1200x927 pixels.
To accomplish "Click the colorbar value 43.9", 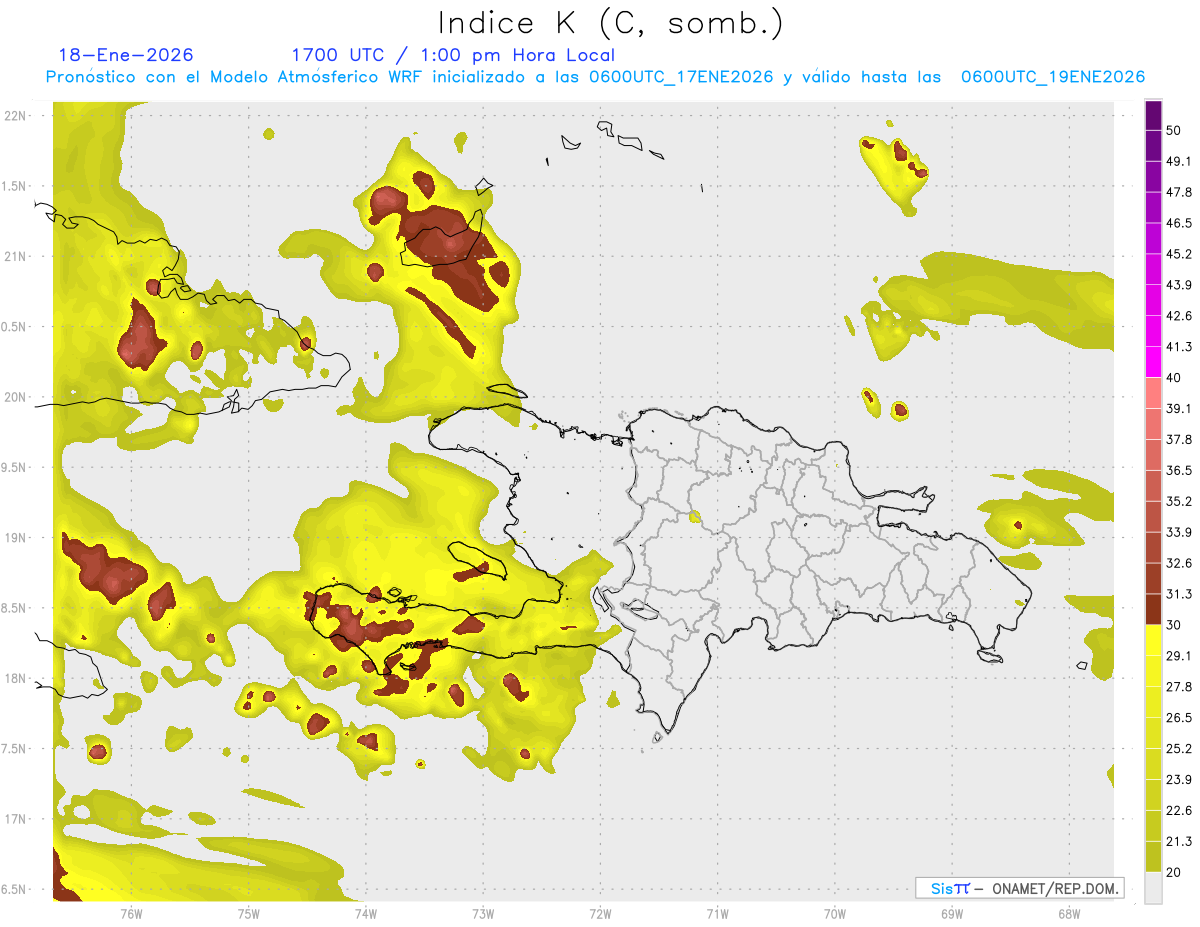I will pyautogui.click(x=1179, y=285).
